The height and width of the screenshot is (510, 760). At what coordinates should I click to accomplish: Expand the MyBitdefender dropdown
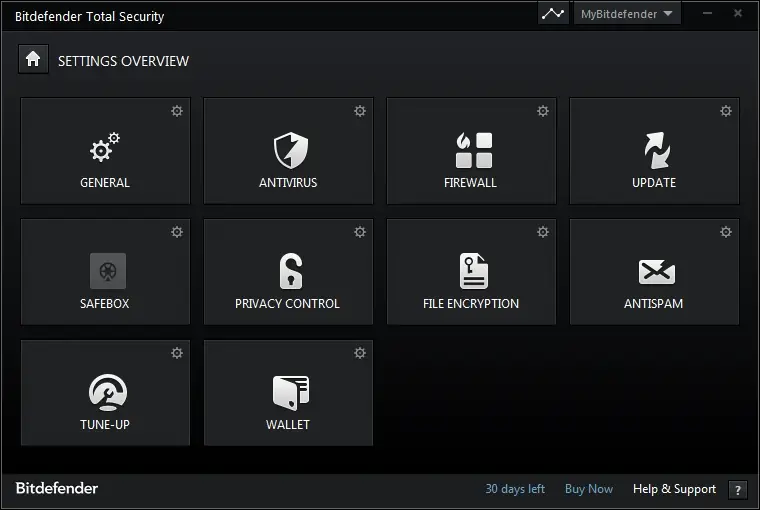[x=627, y=14]
